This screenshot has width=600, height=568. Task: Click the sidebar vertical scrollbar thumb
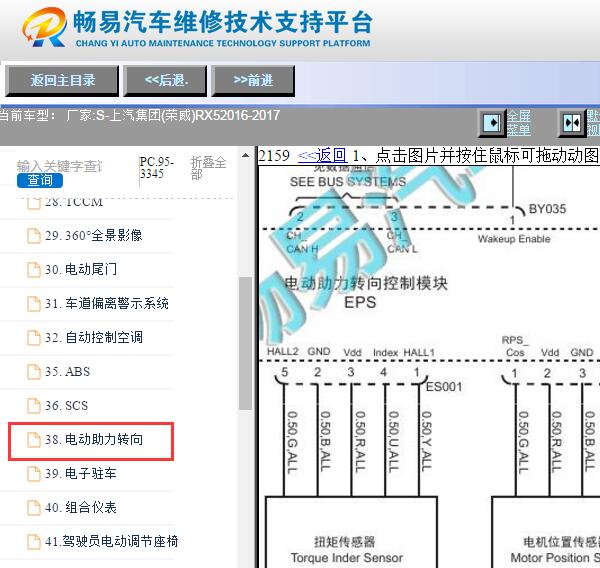click(245, 343)
